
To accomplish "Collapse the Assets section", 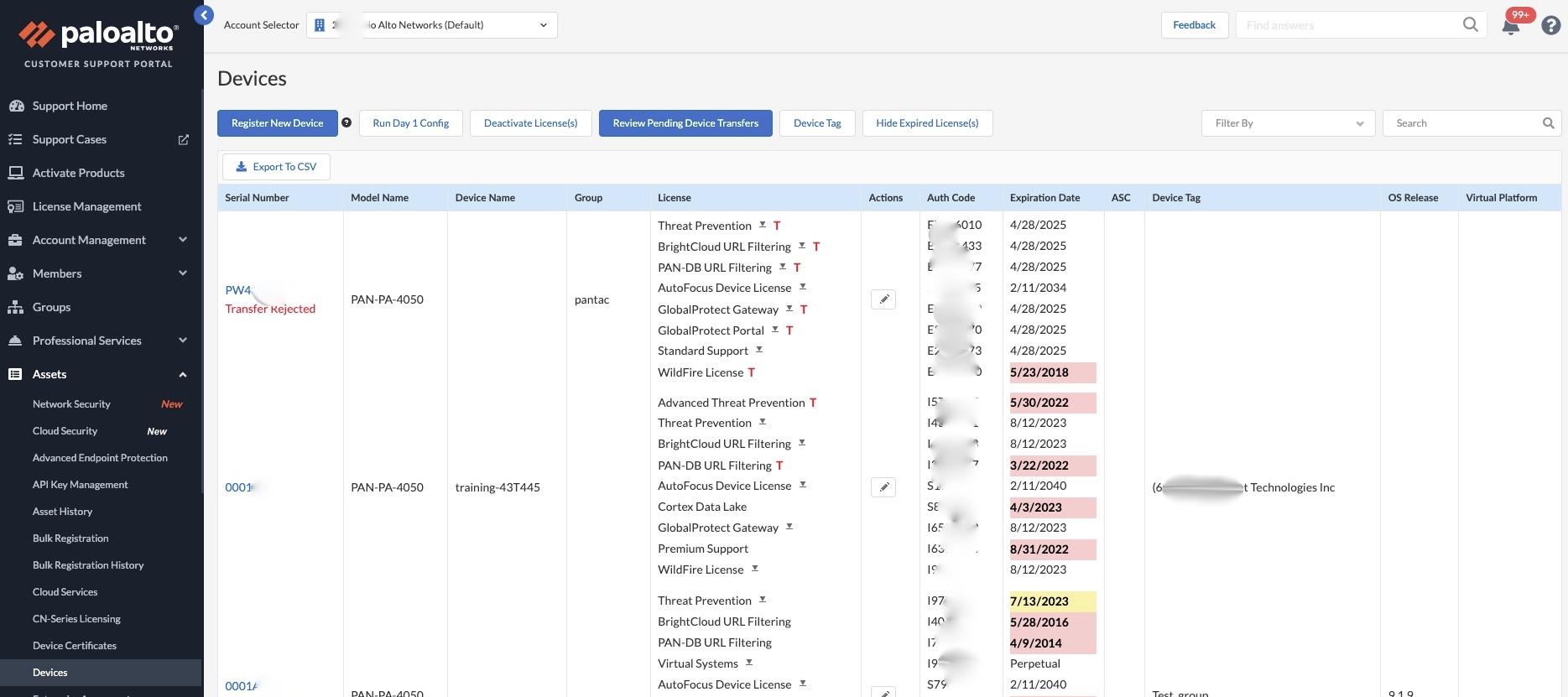I will (182, 374).
